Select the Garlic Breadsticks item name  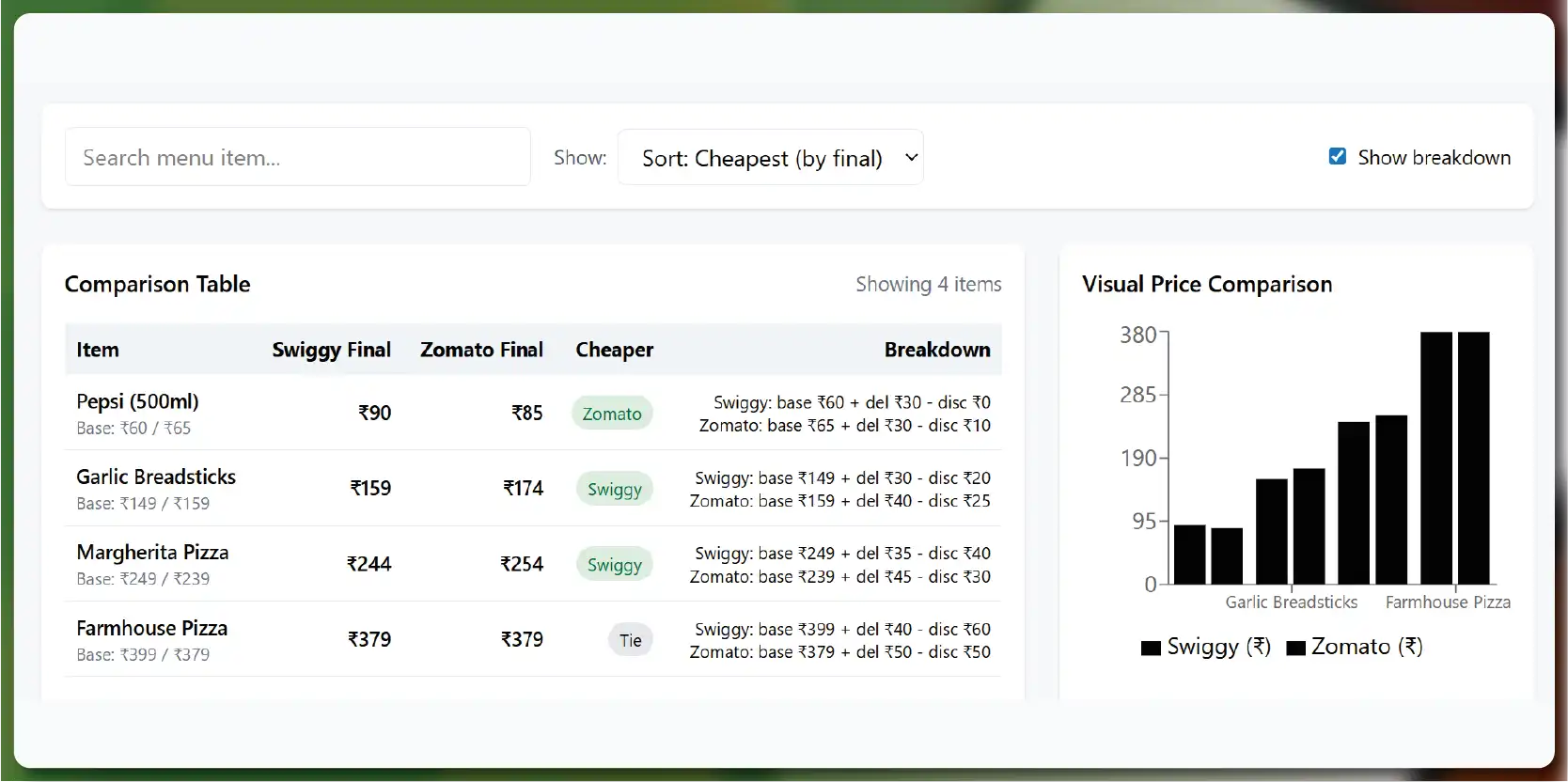tap(156, 477)
